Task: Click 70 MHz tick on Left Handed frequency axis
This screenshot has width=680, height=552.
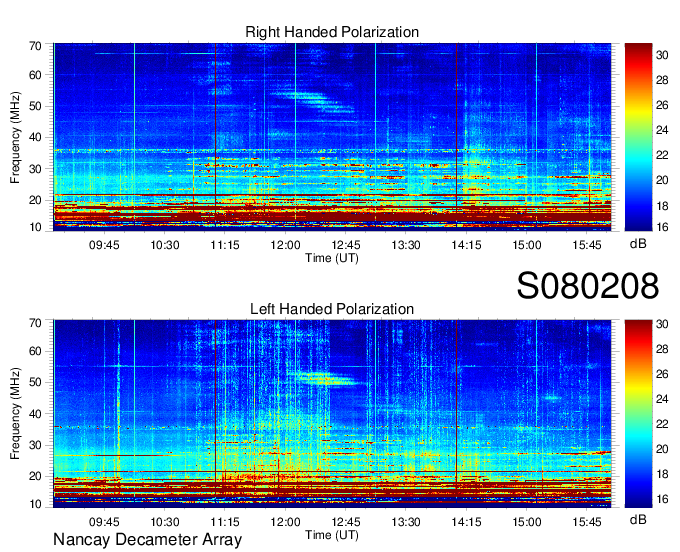Action: click(35, 323)
